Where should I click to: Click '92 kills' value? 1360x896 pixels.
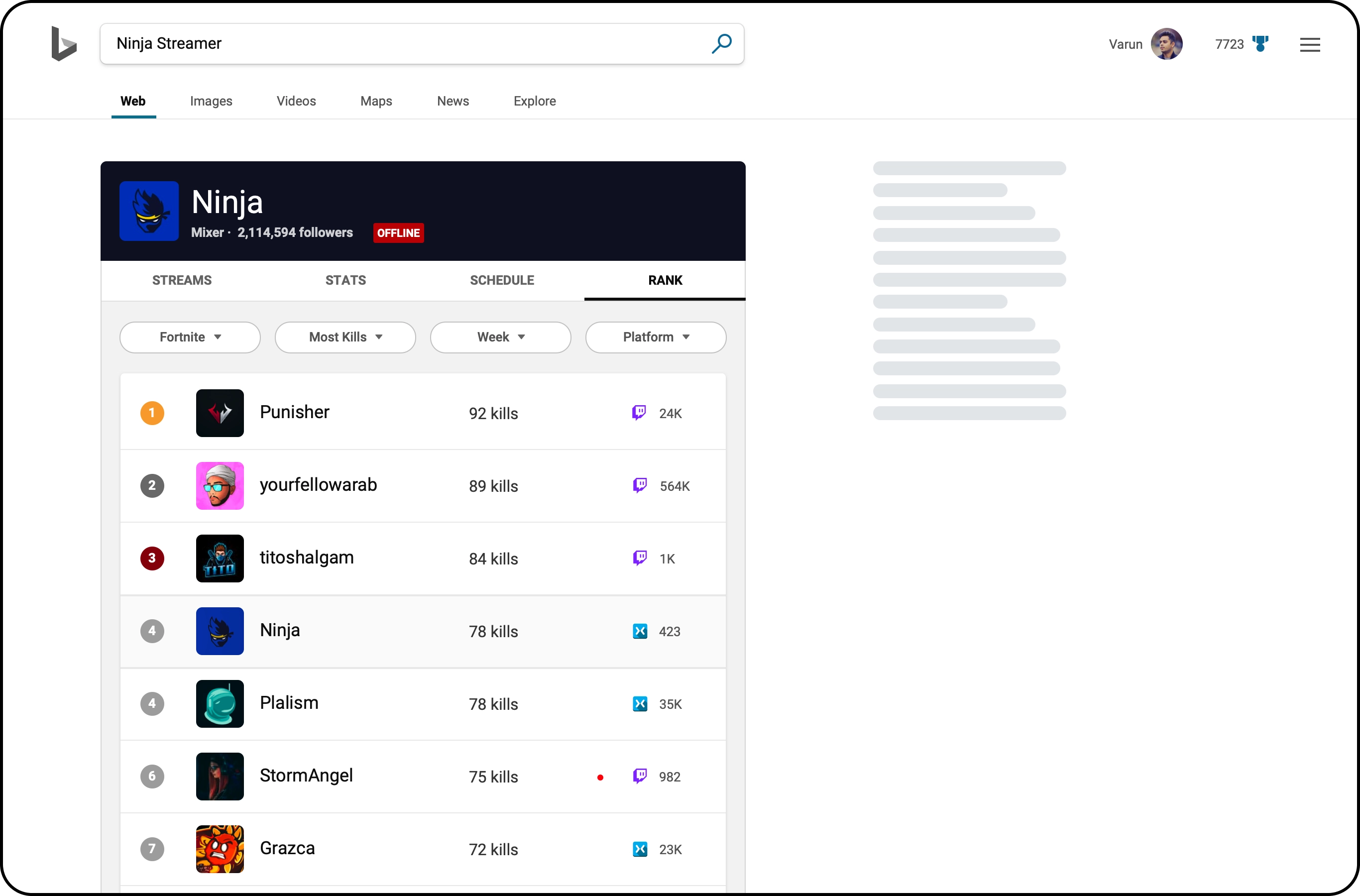click(x=494, y=414)
